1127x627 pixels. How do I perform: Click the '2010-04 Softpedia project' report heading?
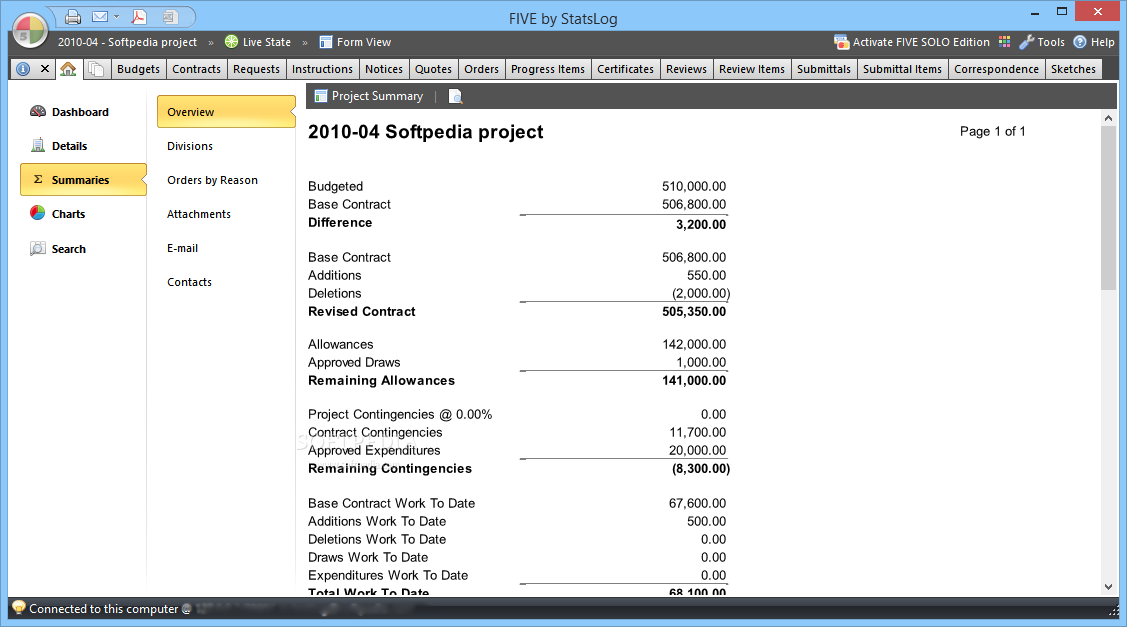coord(426,132)
